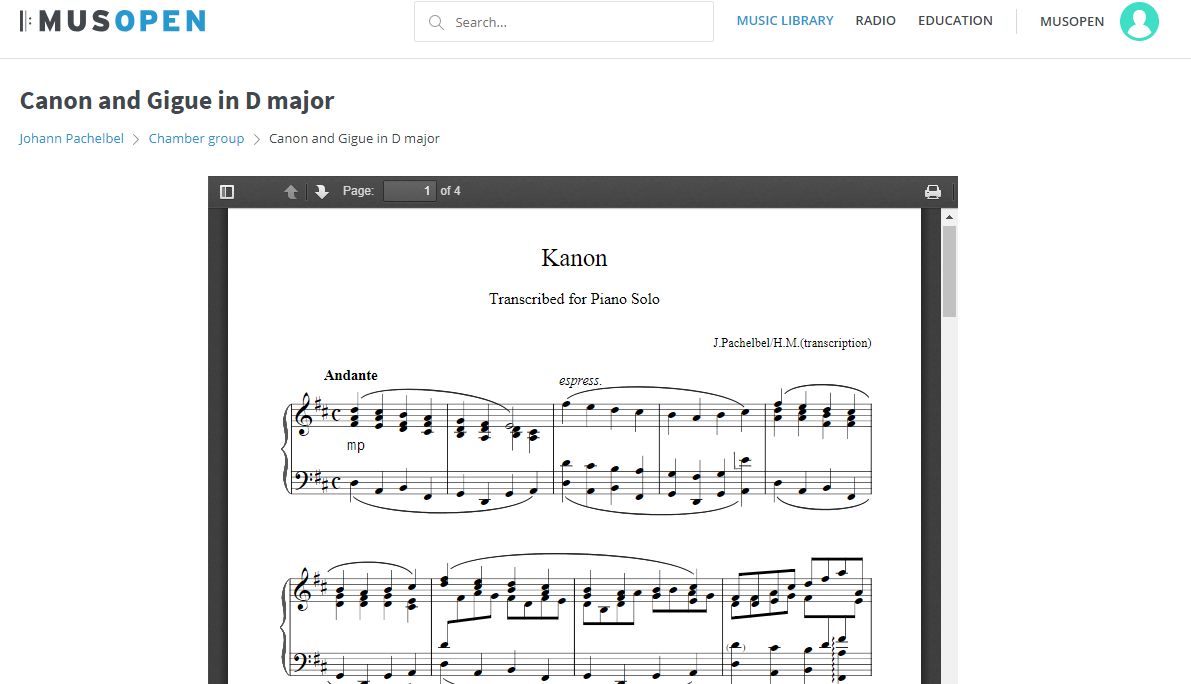Click the Kanon title on the sheet
This screenshot has height=684, width=1191.
574,258
